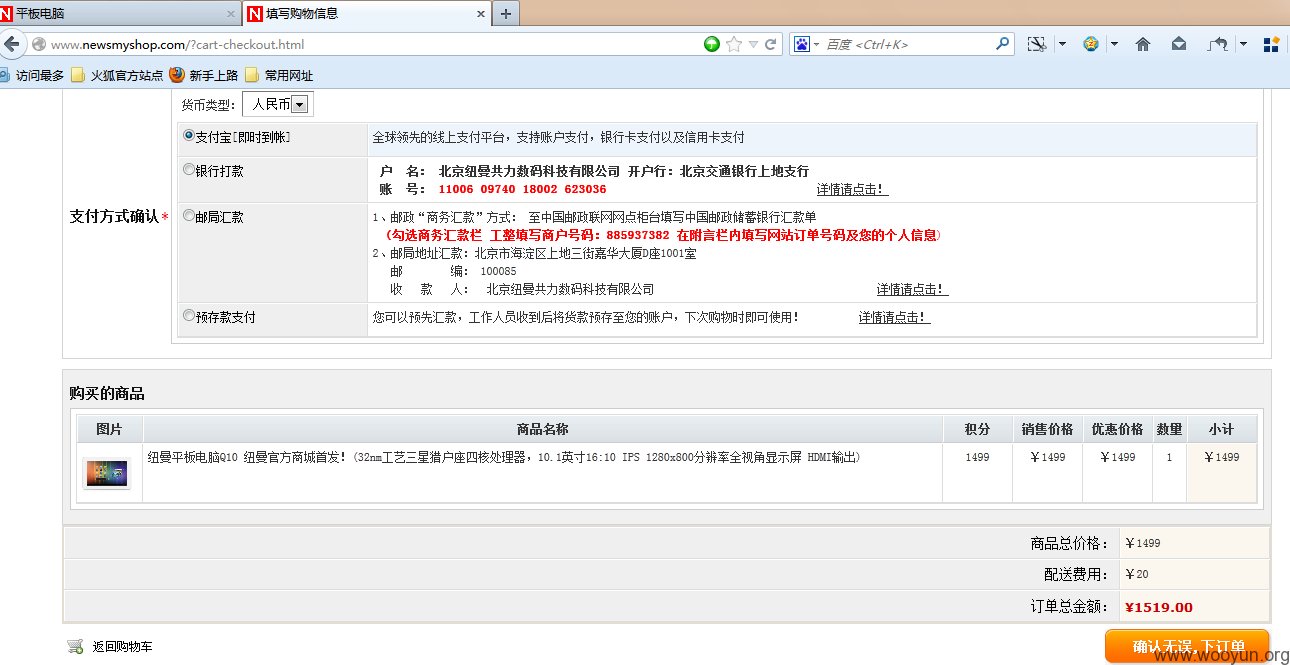Expand dropdown arrow next to scissors icon
1290x665 pixels.
pos(1062,44)
